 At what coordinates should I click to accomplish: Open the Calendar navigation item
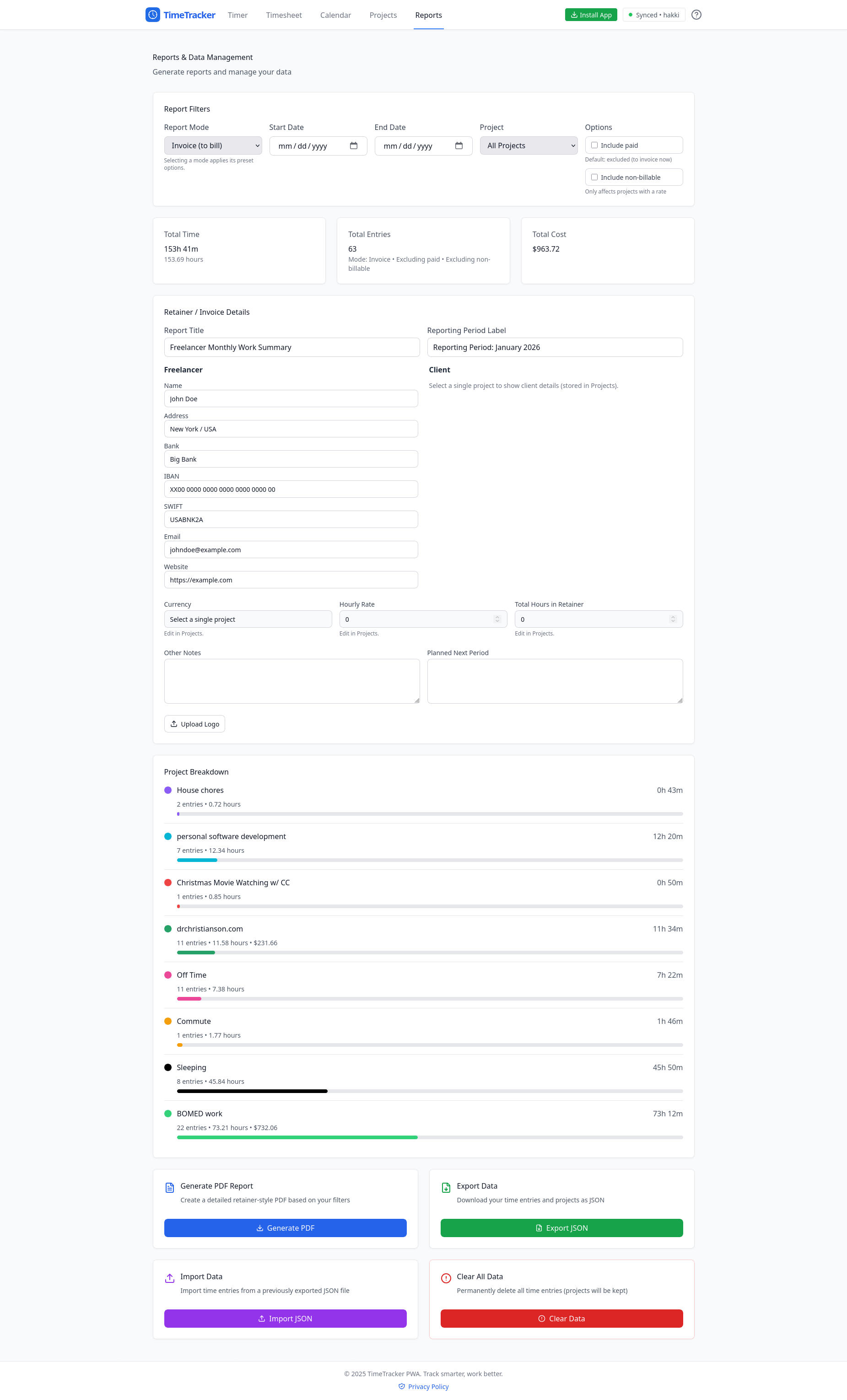click(335, 15)
